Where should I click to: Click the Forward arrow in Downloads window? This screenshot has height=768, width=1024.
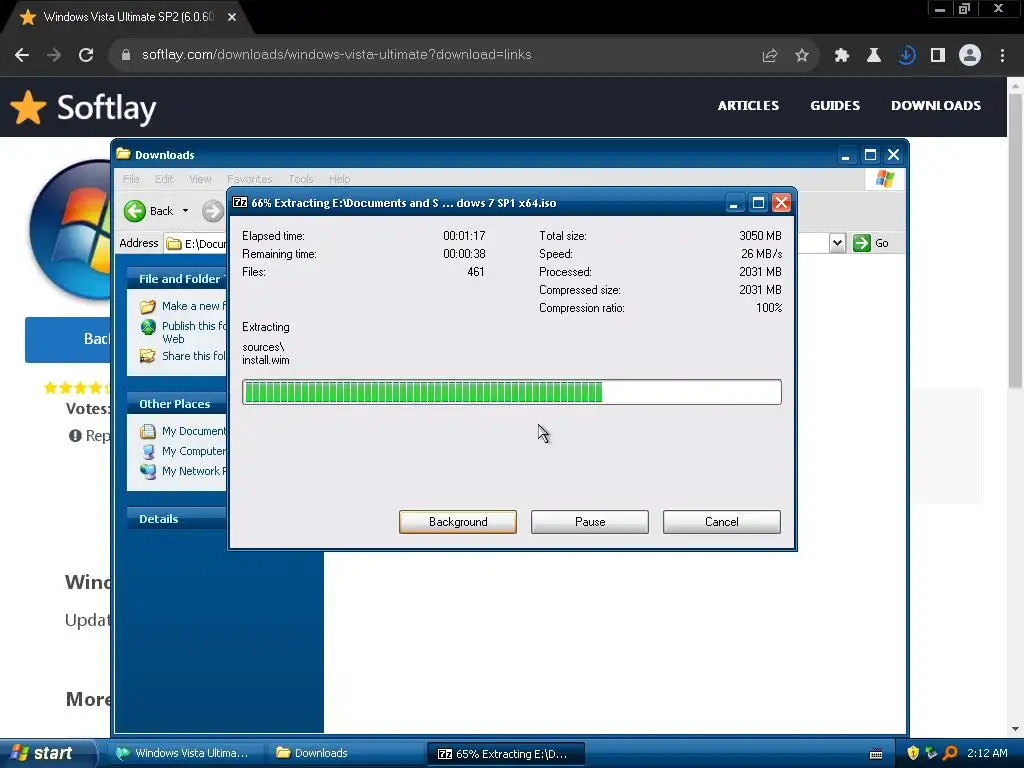coord(212,211)
